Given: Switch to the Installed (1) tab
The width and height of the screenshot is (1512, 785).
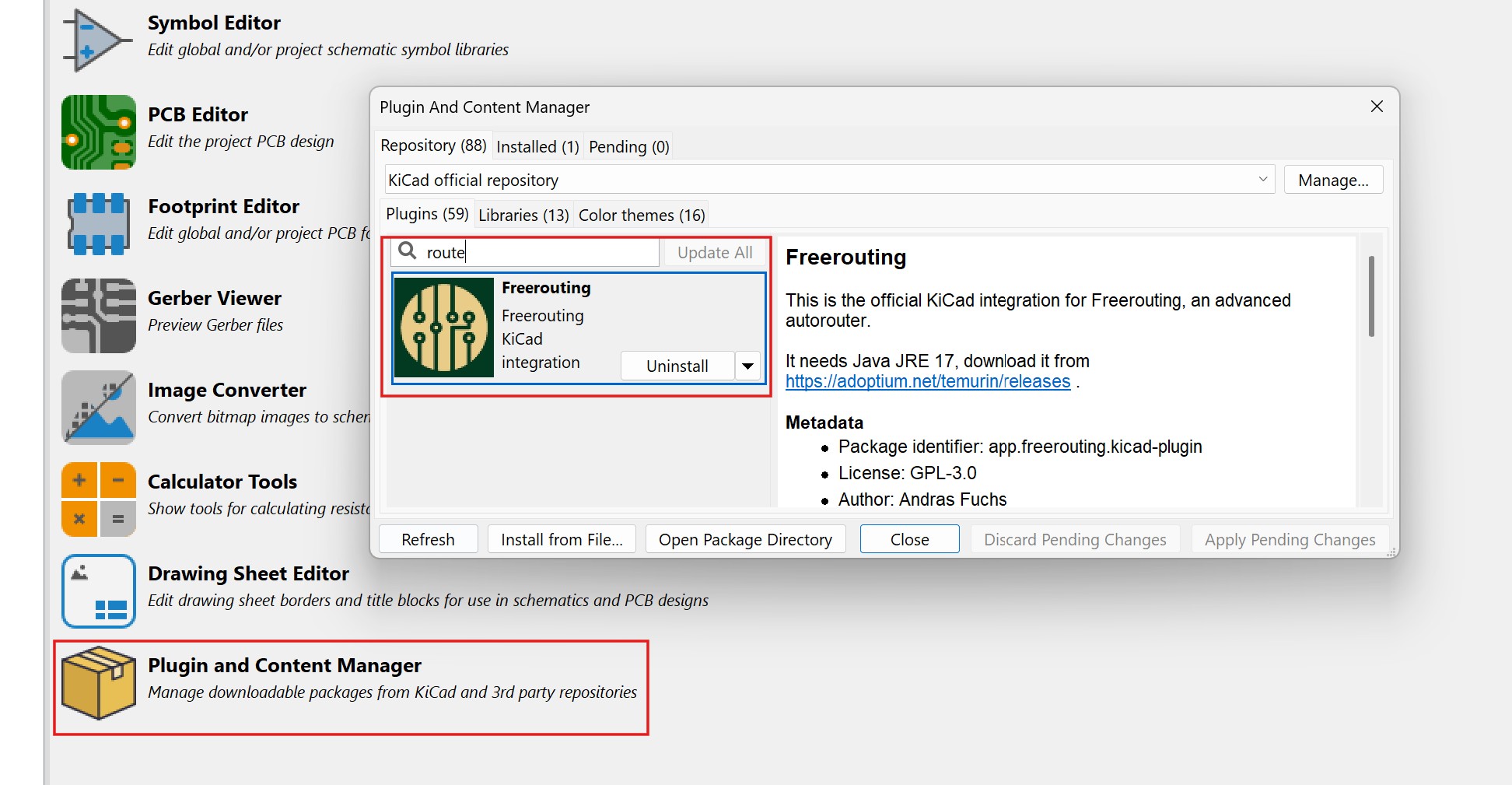Looking at the screenshot, I should pyautogui.click(x=537, y=146).
